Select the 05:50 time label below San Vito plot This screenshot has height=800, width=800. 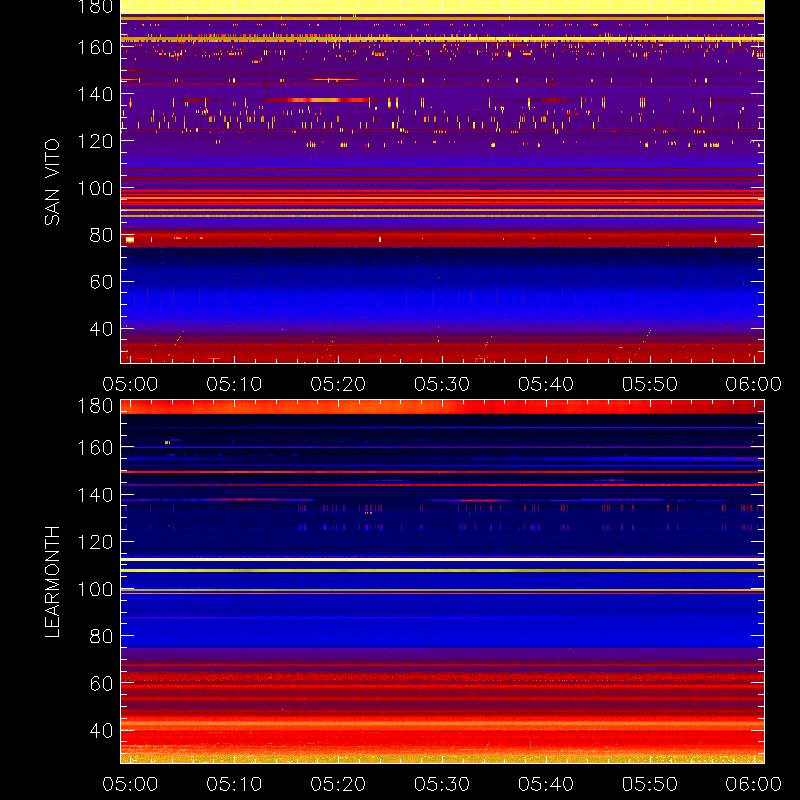[x=650, y=384]
